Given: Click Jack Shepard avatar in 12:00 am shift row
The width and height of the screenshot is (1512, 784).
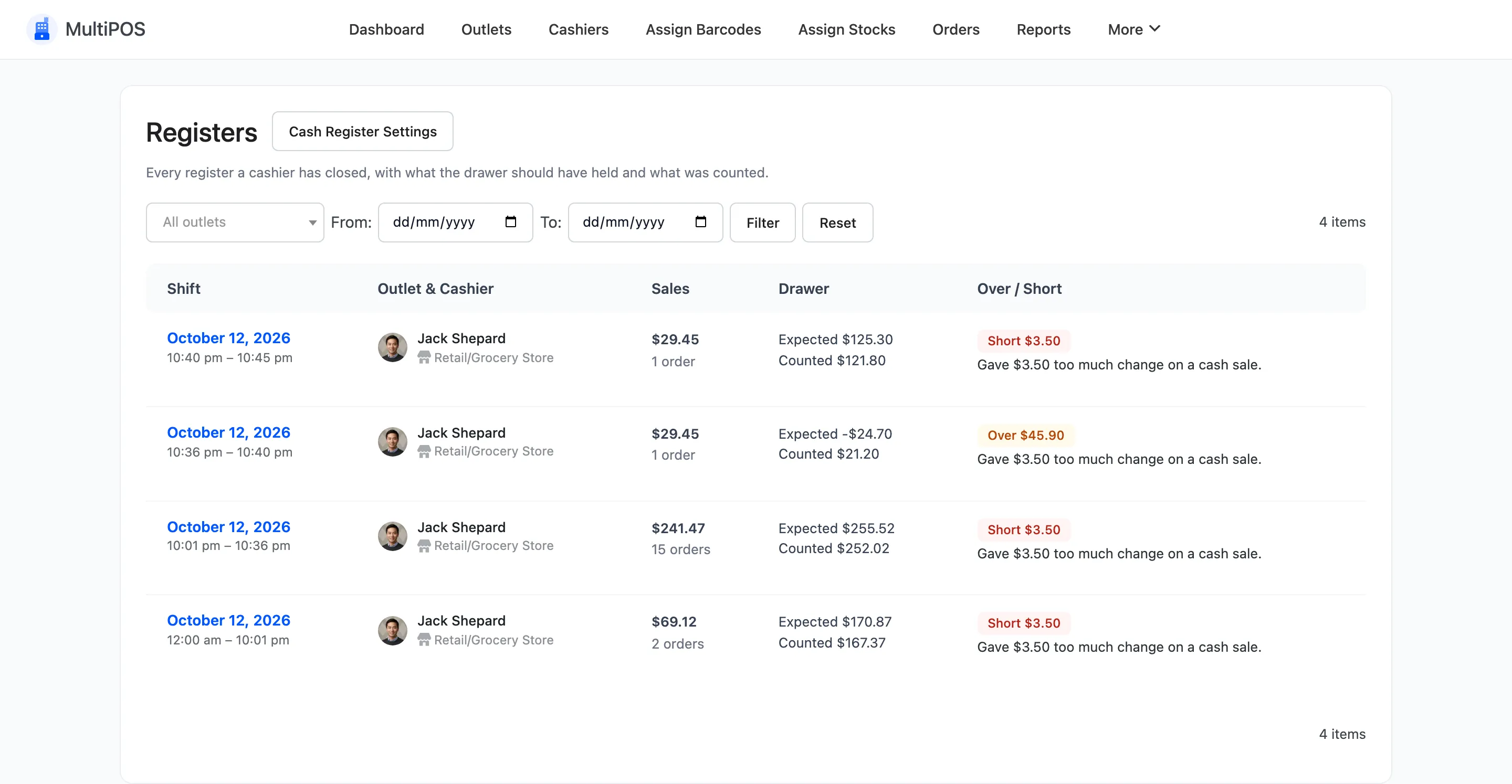Looking at the screenshot, I should (393, 630).
